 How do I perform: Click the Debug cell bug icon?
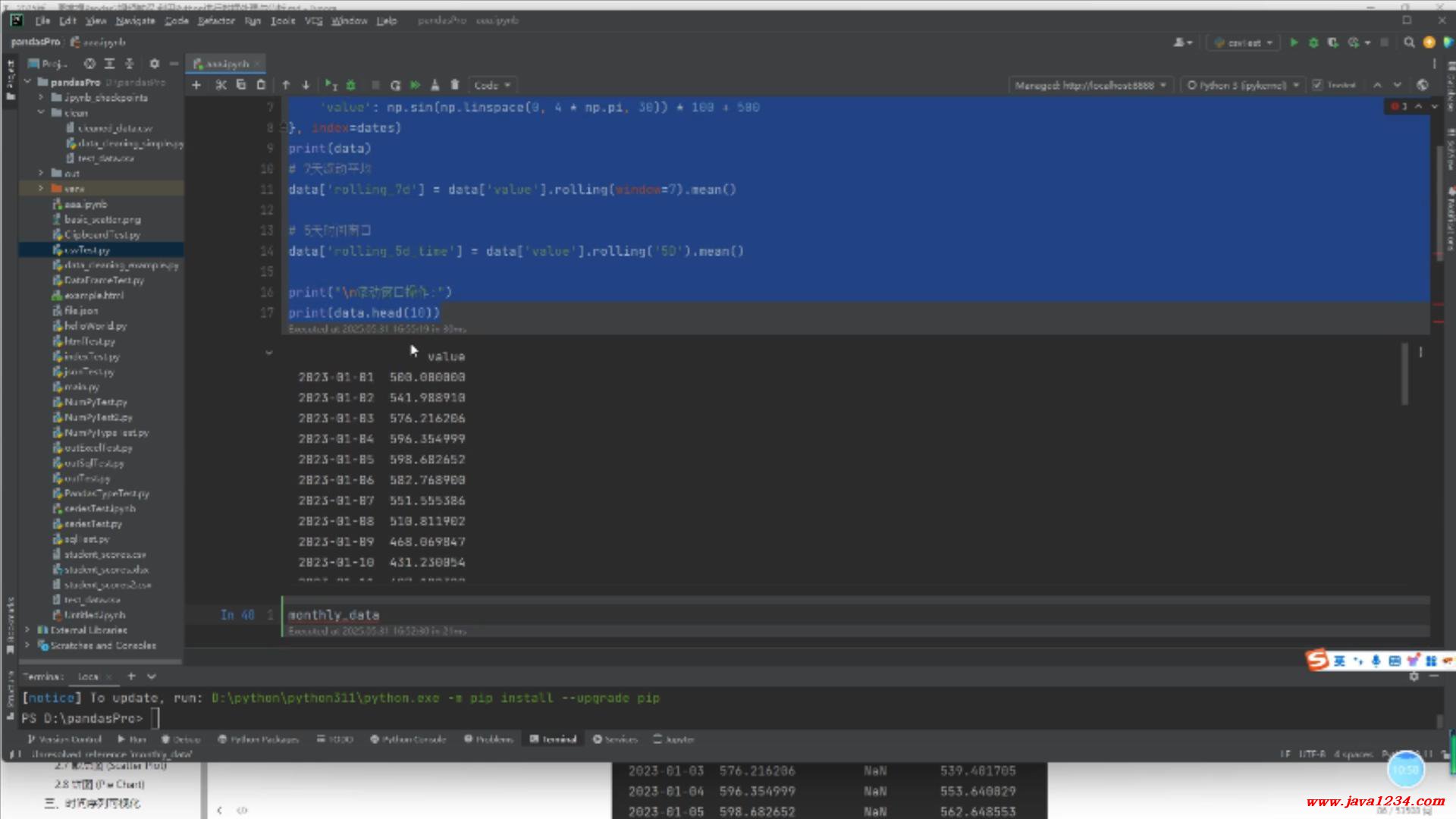pos(351,85)
